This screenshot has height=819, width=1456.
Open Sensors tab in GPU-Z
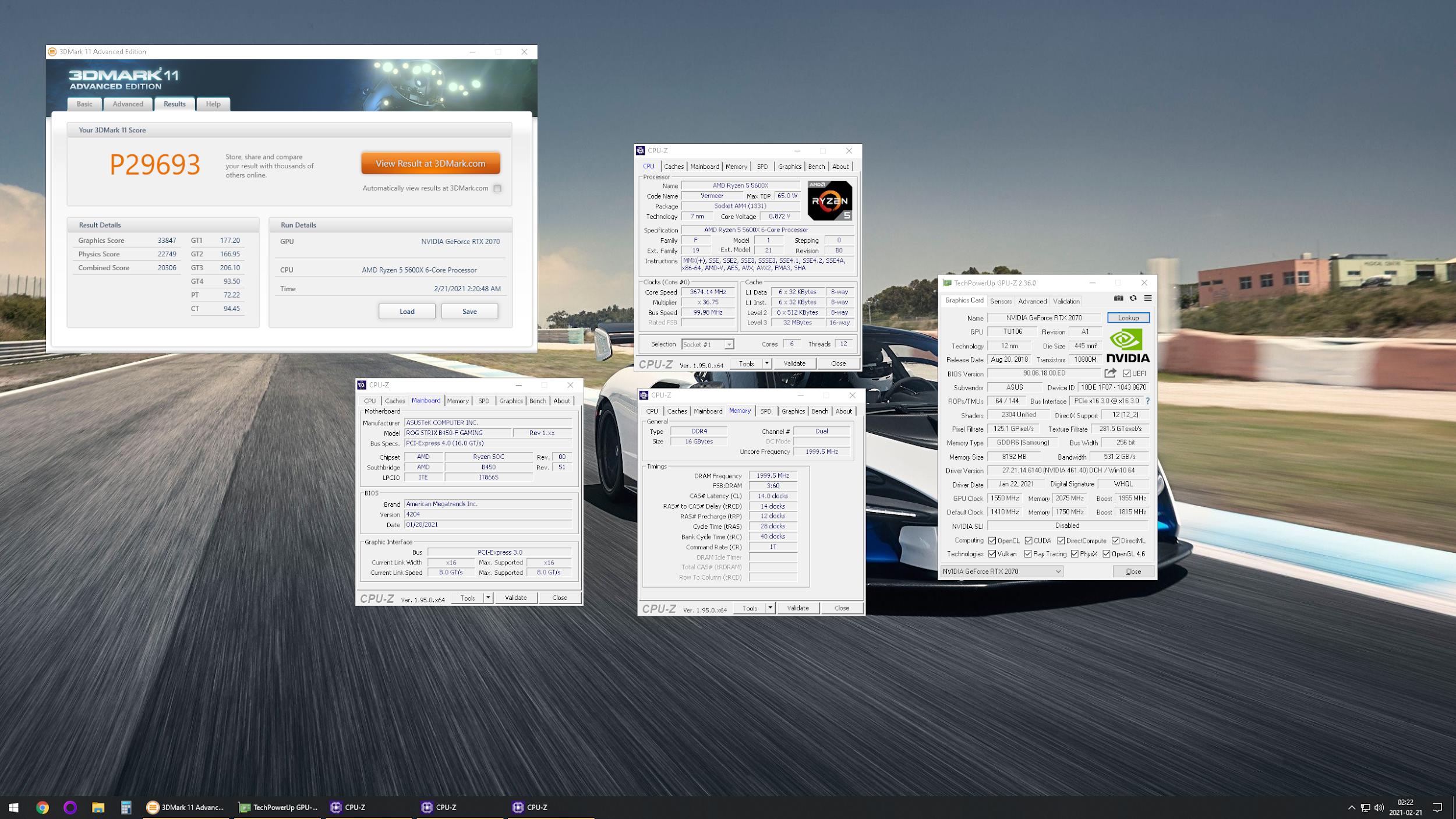pyautogui.click(x=1001, y=301)
